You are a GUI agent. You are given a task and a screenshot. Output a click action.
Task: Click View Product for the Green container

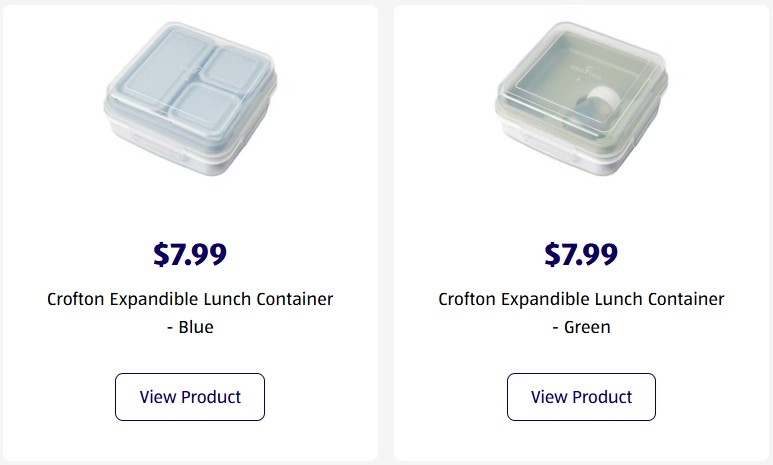(581, 397)
